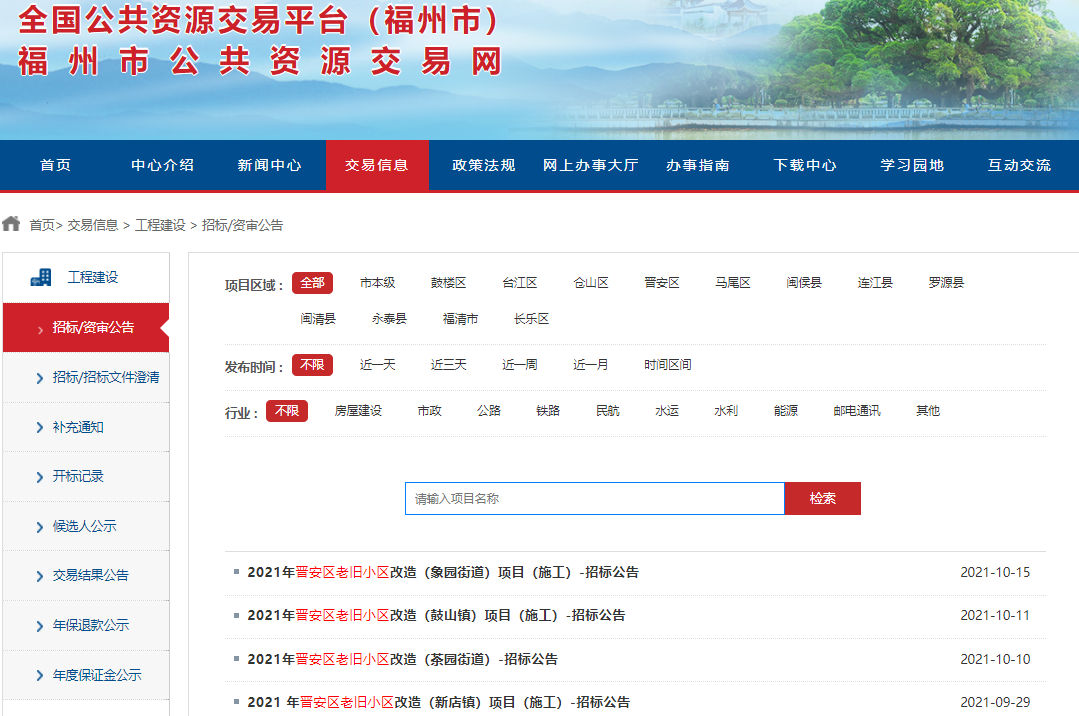Viewport: 1079px width, 716px height.
Task: Filter region by 台江区
Action: [520, 283]
